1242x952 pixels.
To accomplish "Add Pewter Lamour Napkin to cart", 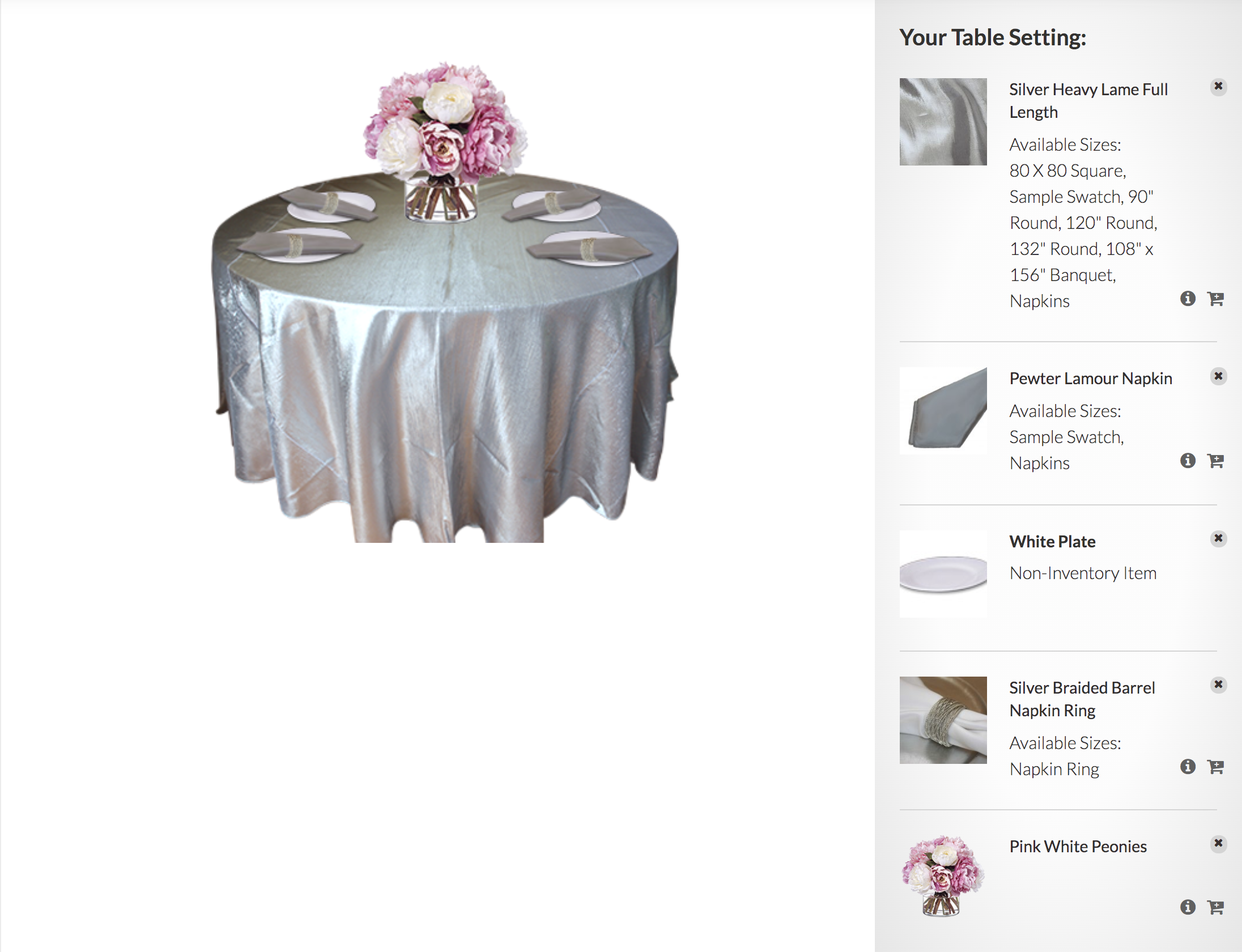I will (x=1215, y=461).
